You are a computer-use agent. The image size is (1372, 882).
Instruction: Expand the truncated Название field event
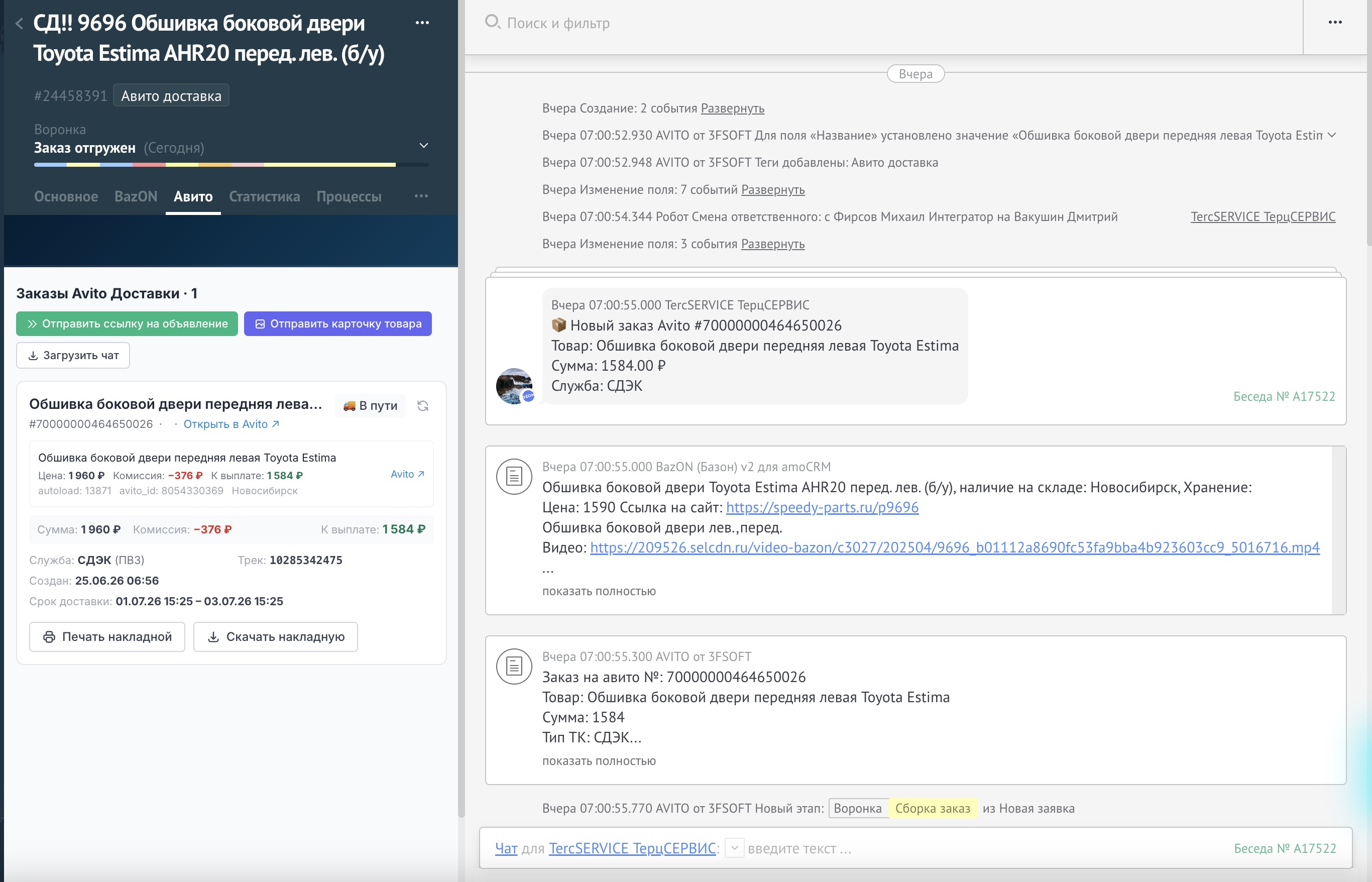click(x=1332, y=135)
